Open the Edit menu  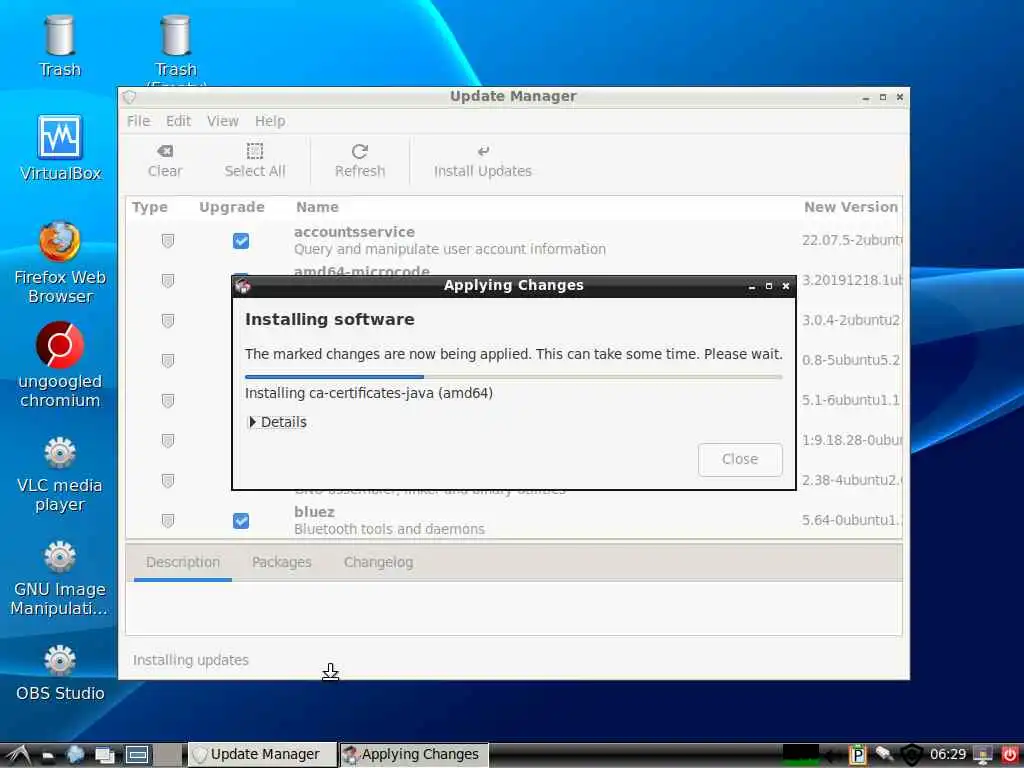point(178,121)
